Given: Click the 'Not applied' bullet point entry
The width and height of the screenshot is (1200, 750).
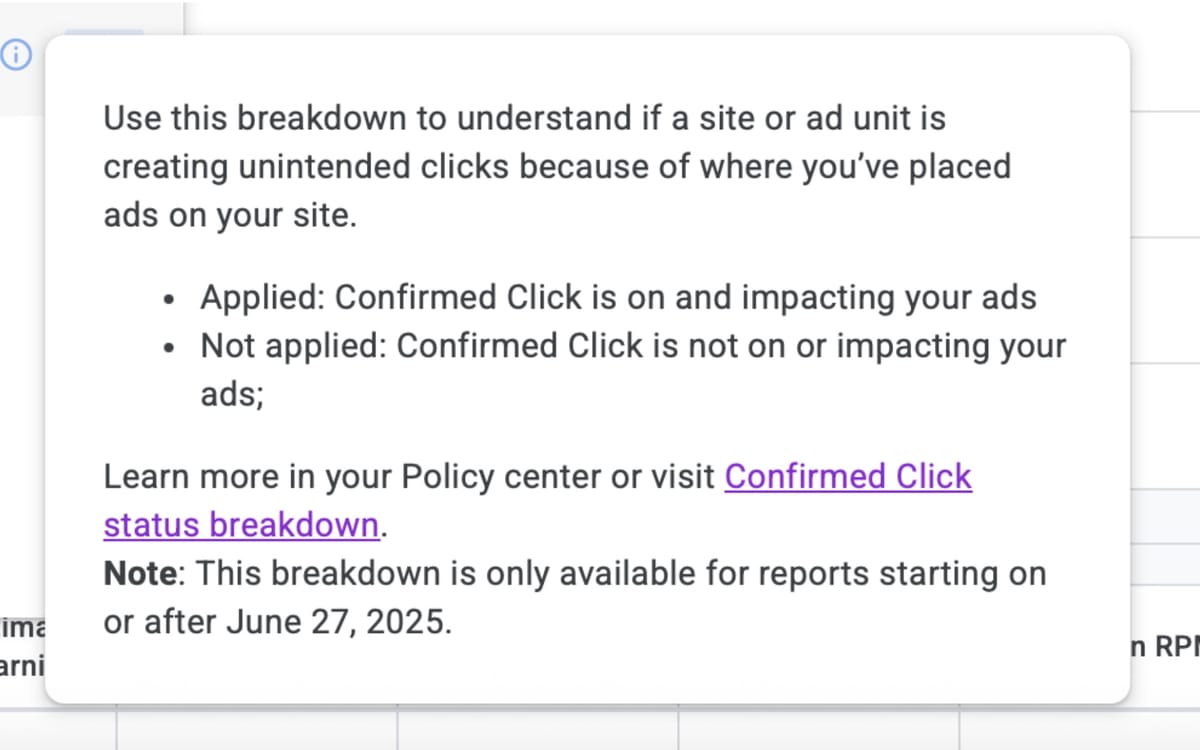Looking at the screenshot, I should [633, 345].
